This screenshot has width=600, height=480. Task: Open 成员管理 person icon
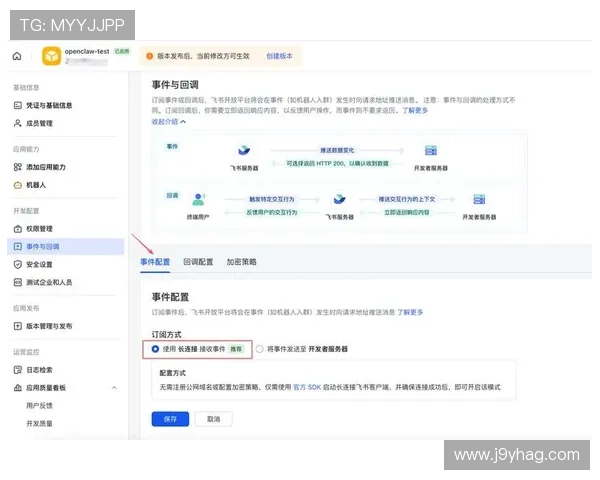click(x=18, y=123)
